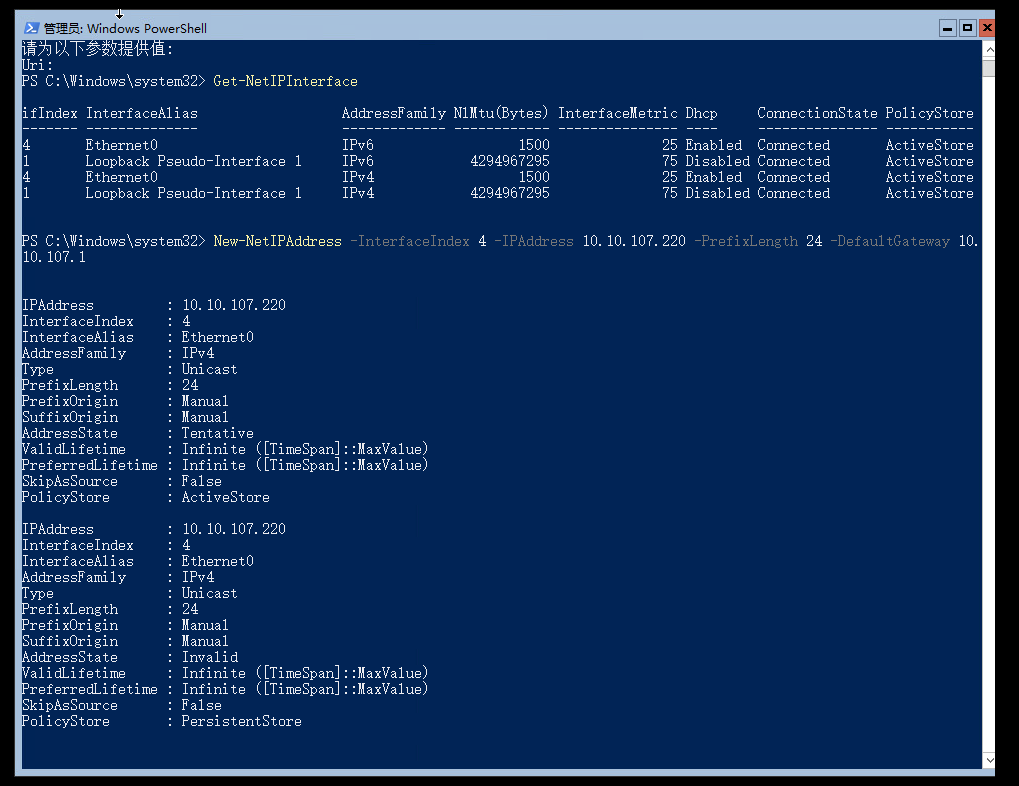Click the -DefaultGateway parameter text
Screen dimensions: 1019x786
[890, 241]
